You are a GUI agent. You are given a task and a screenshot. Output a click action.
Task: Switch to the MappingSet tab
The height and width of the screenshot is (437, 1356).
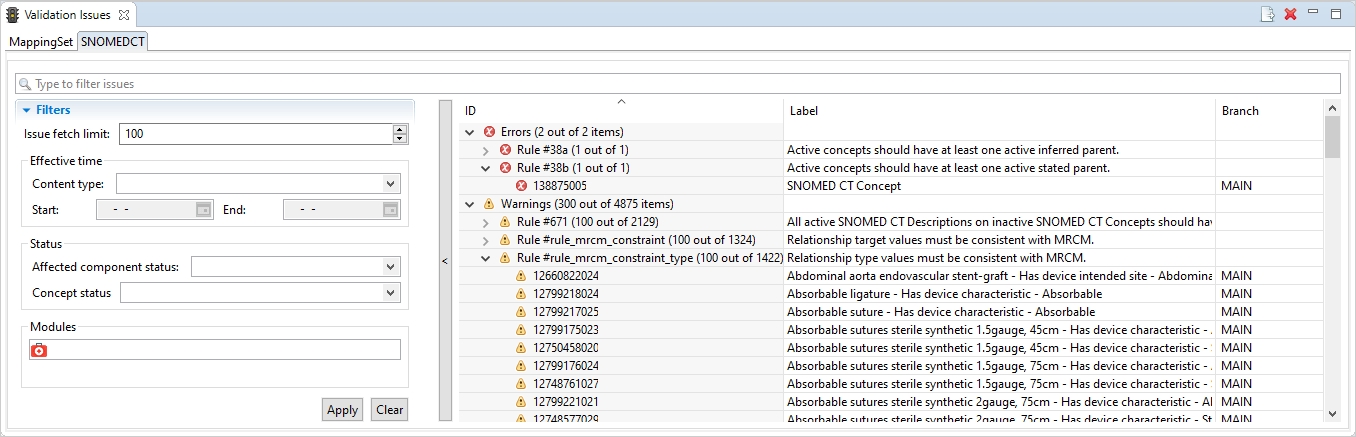(x=41, y=42)
